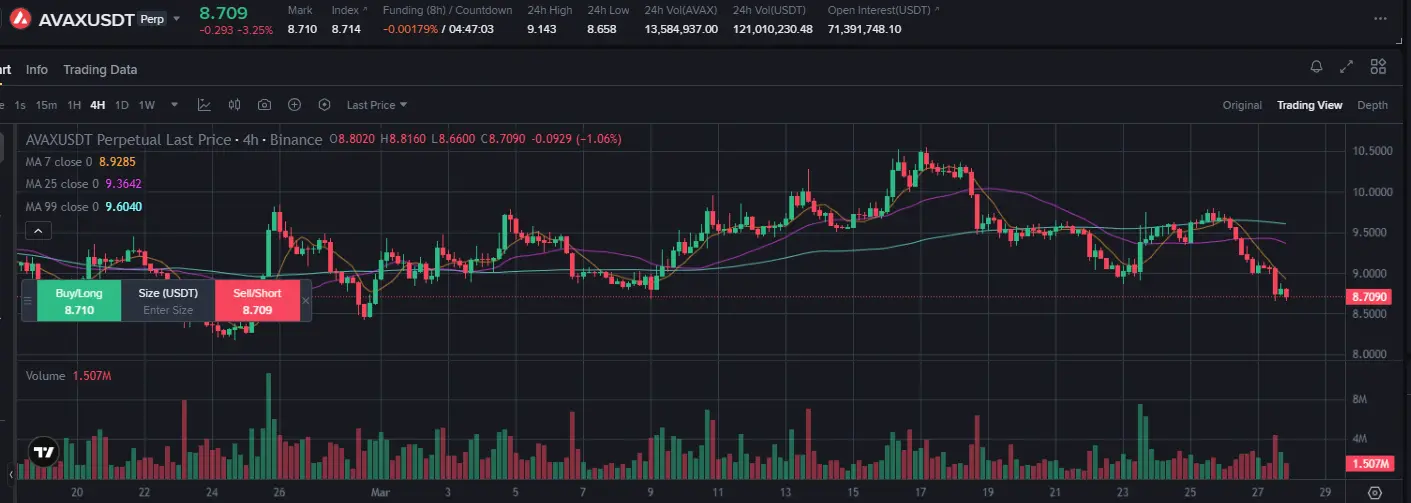The image size is (1411, 503).
Task: Click the Volume indicator legend
Action: tap(45, 376)
